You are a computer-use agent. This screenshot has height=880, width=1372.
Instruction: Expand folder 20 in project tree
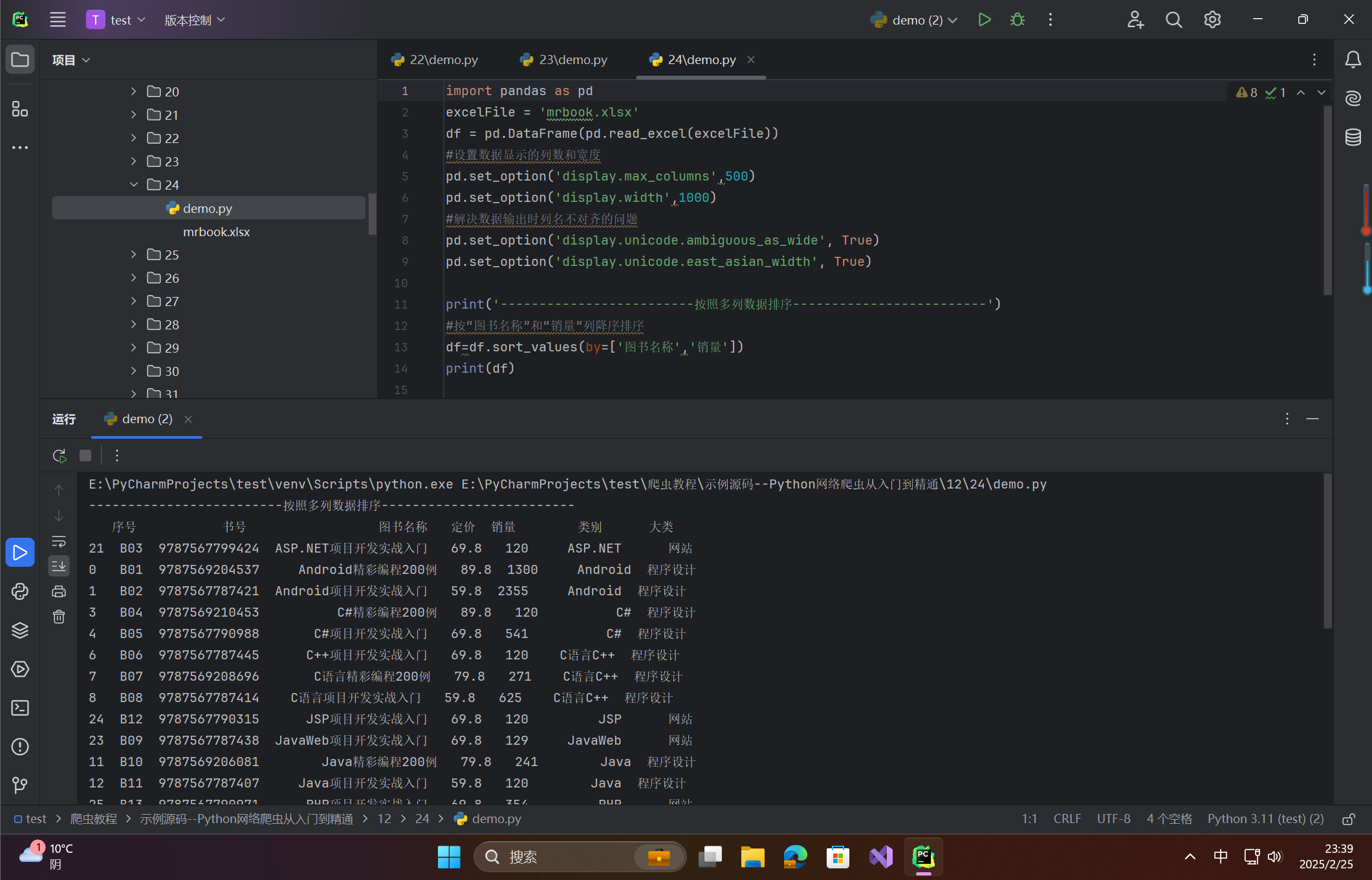tap(133, 91)
